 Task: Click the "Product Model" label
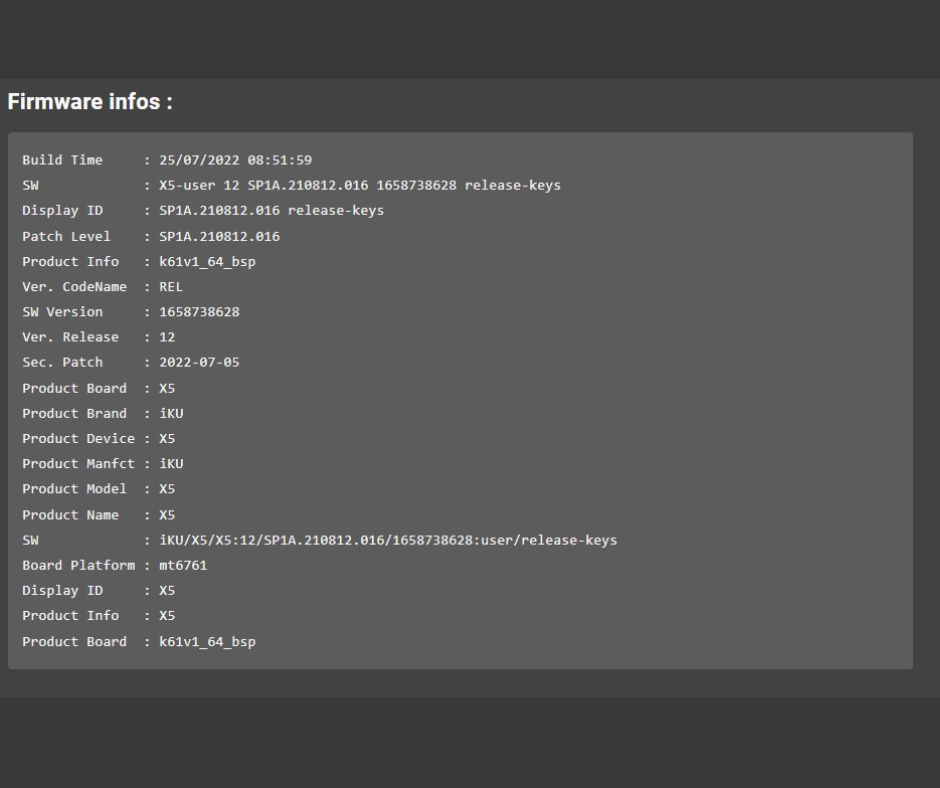74,489
